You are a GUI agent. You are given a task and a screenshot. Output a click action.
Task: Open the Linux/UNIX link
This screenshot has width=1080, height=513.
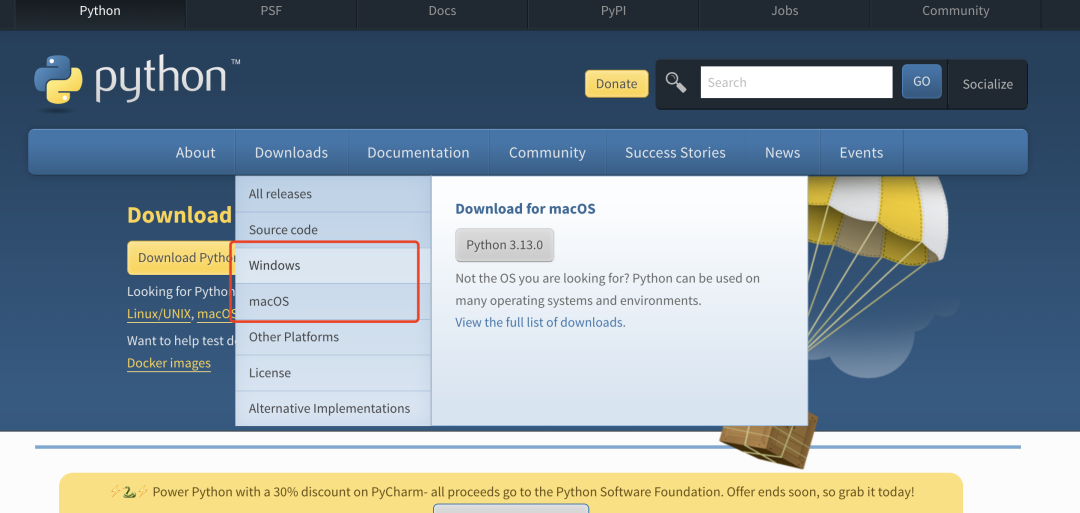tap(160, 314)
